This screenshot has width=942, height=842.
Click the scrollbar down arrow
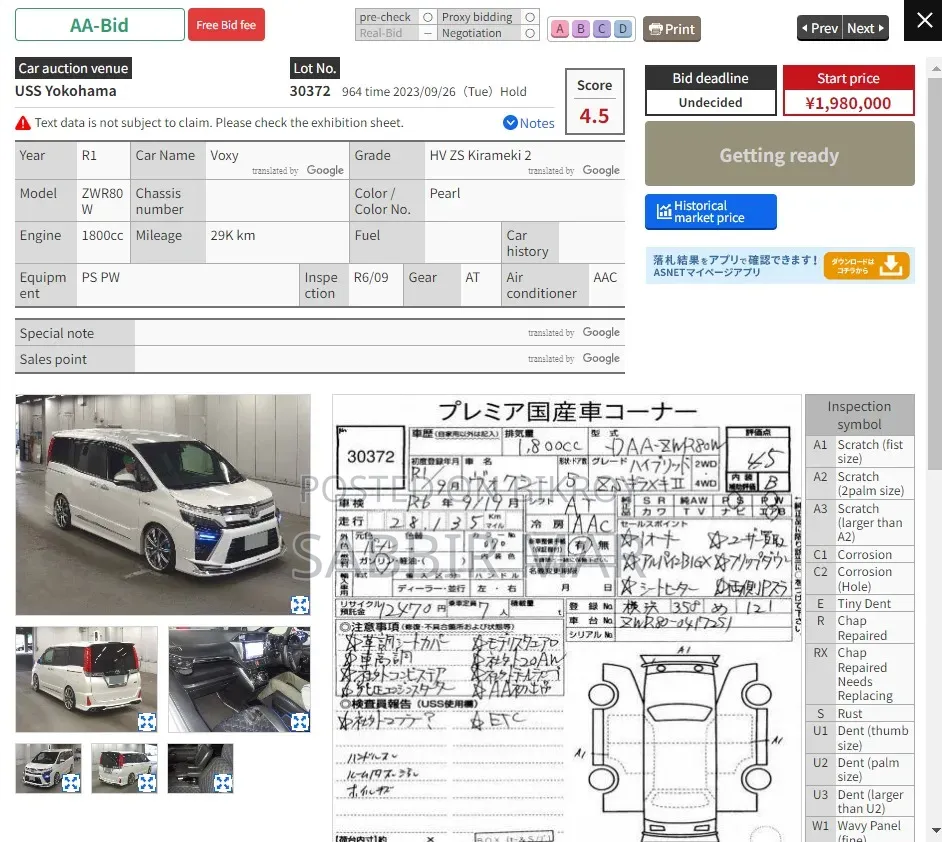coord(935,831)
